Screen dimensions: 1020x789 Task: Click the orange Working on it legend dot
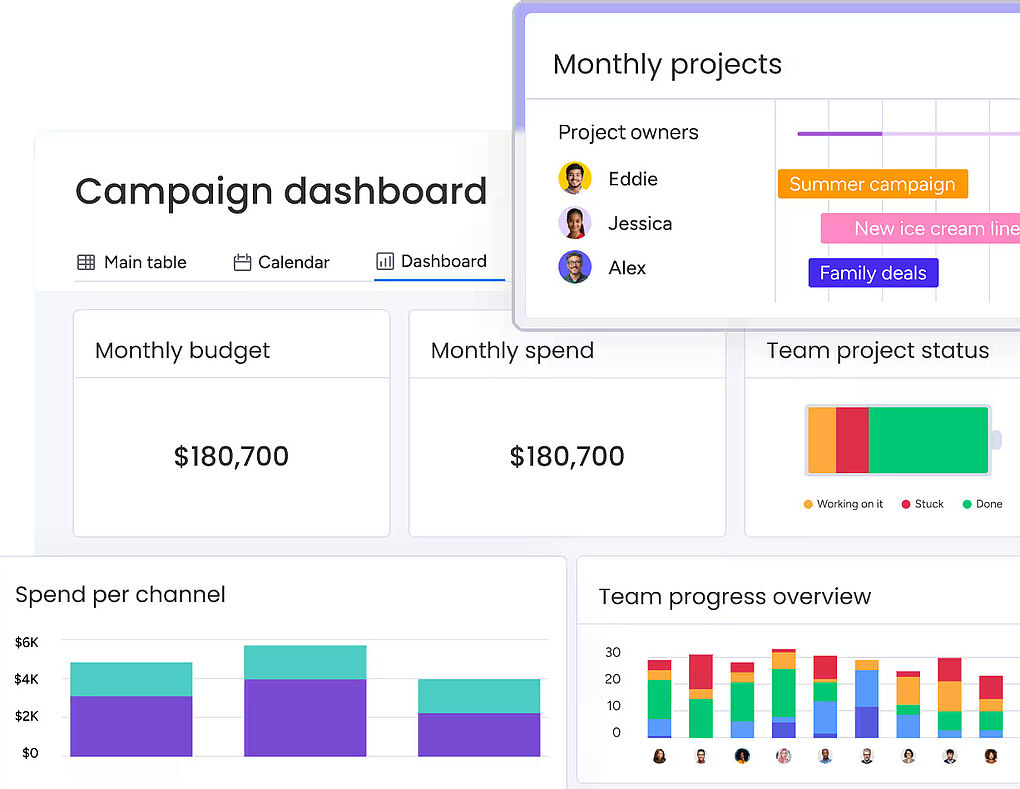coord(808,505)
